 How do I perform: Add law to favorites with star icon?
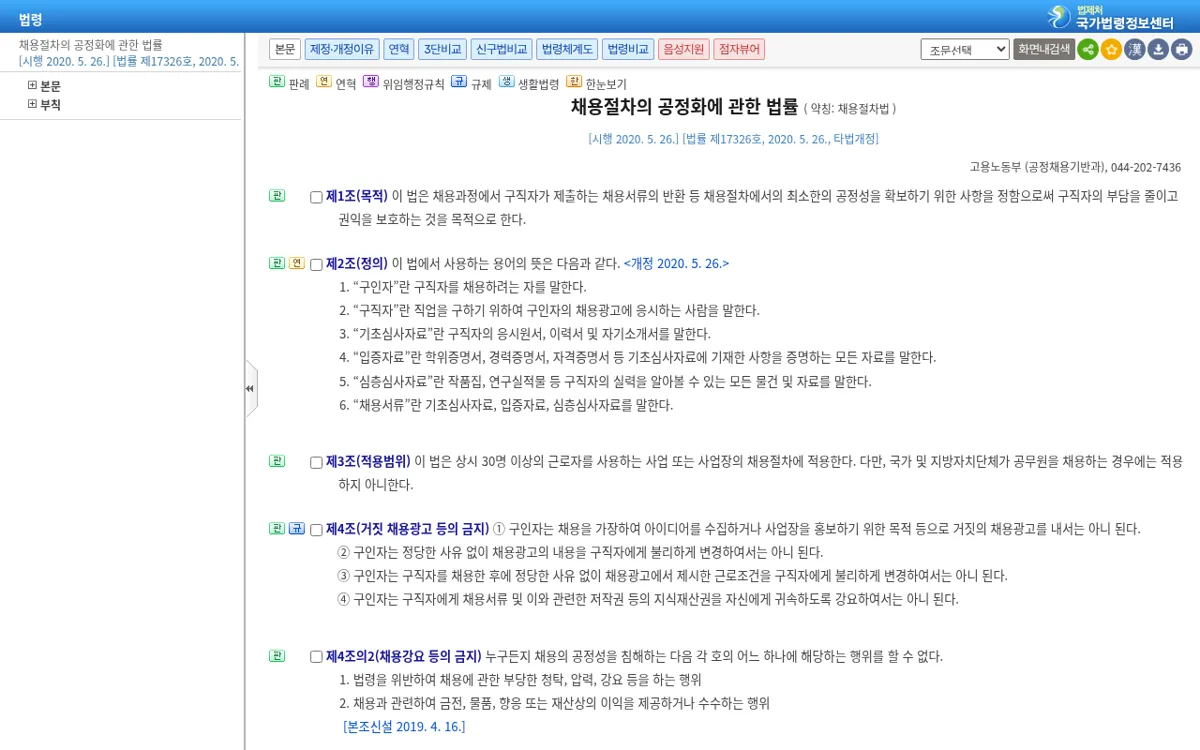click(1111, 49)
